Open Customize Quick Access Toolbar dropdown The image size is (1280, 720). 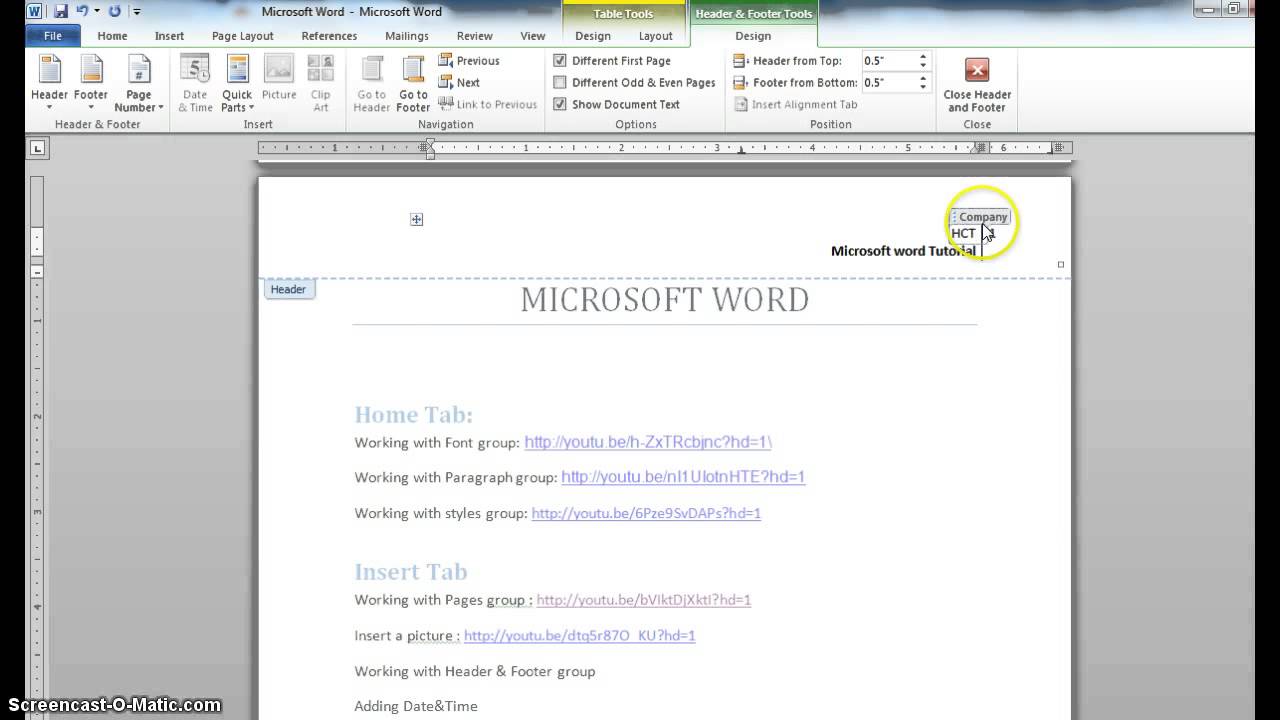(x=136, y=12)
